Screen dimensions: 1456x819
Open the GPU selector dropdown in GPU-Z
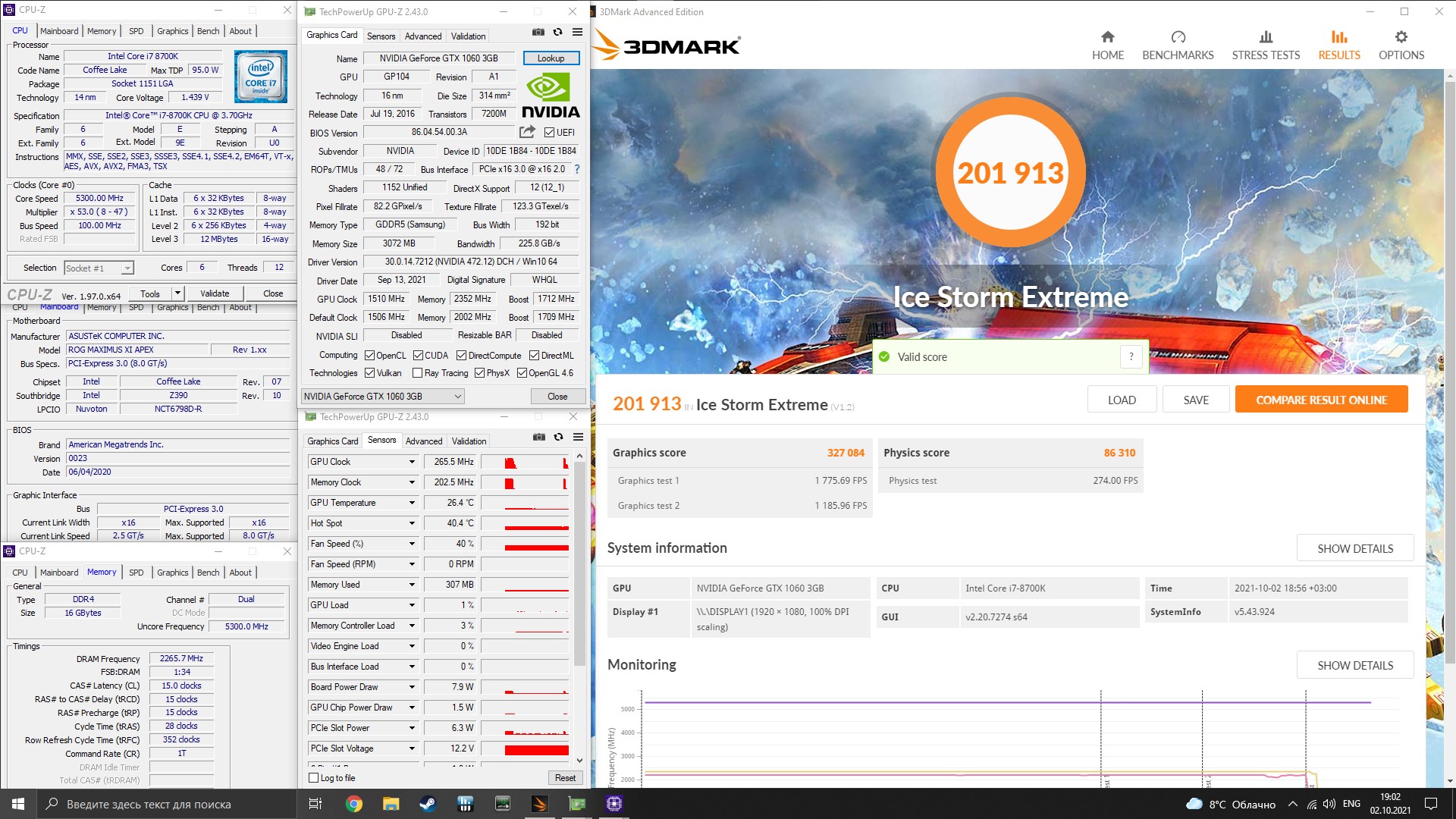pos(383,397)
